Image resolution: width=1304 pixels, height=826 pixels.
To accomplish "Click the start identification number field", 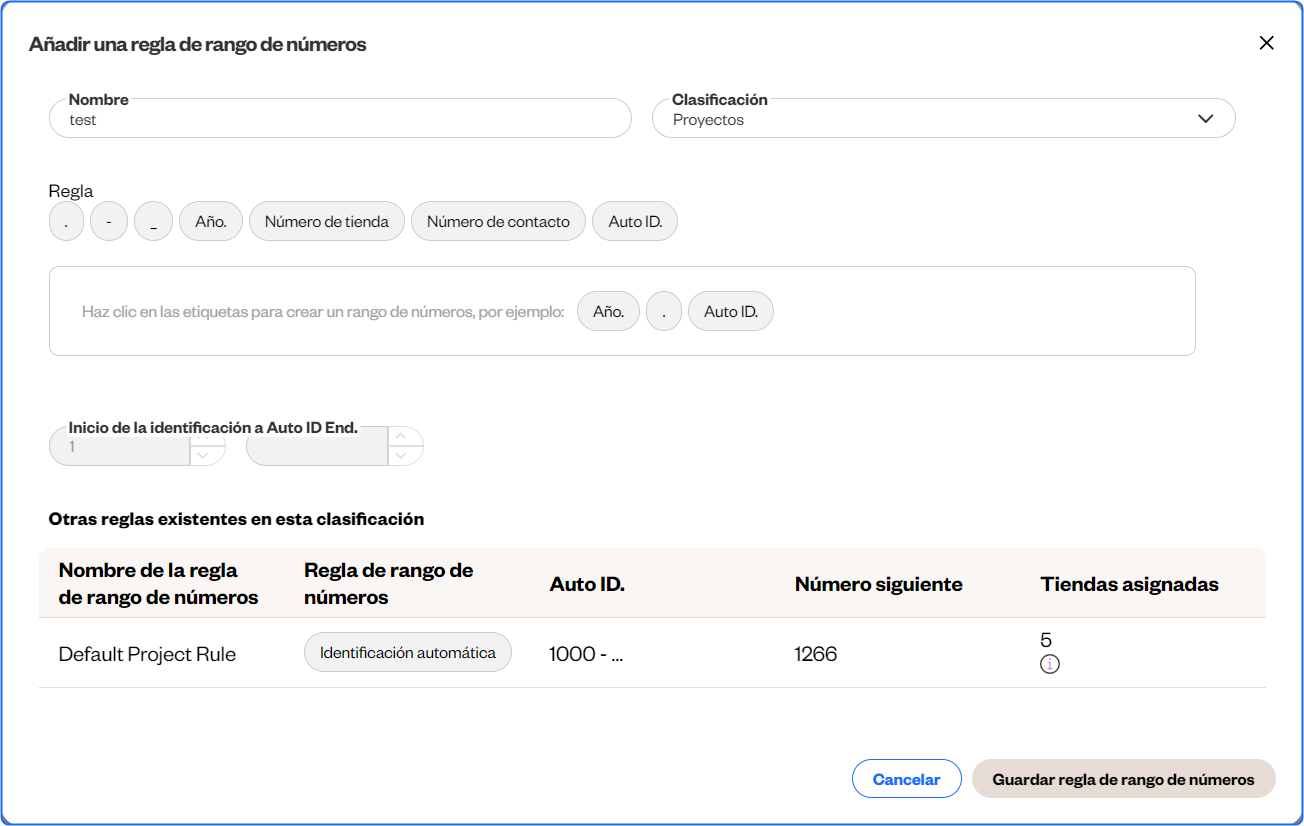I will click(x=120, y=447).
